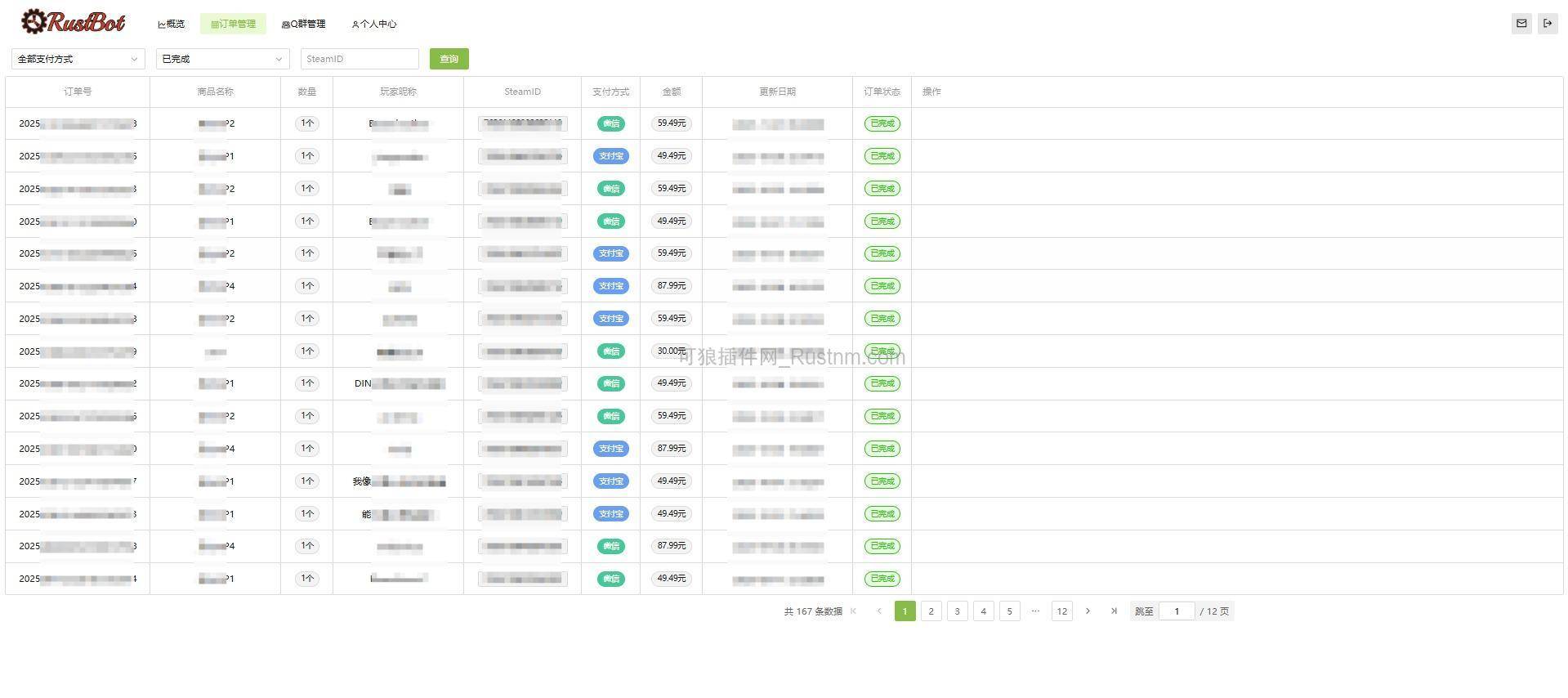Screen dimensions: 1568x698
Task: Click the nickname starting with 能
Action: [x=400, y=514]
